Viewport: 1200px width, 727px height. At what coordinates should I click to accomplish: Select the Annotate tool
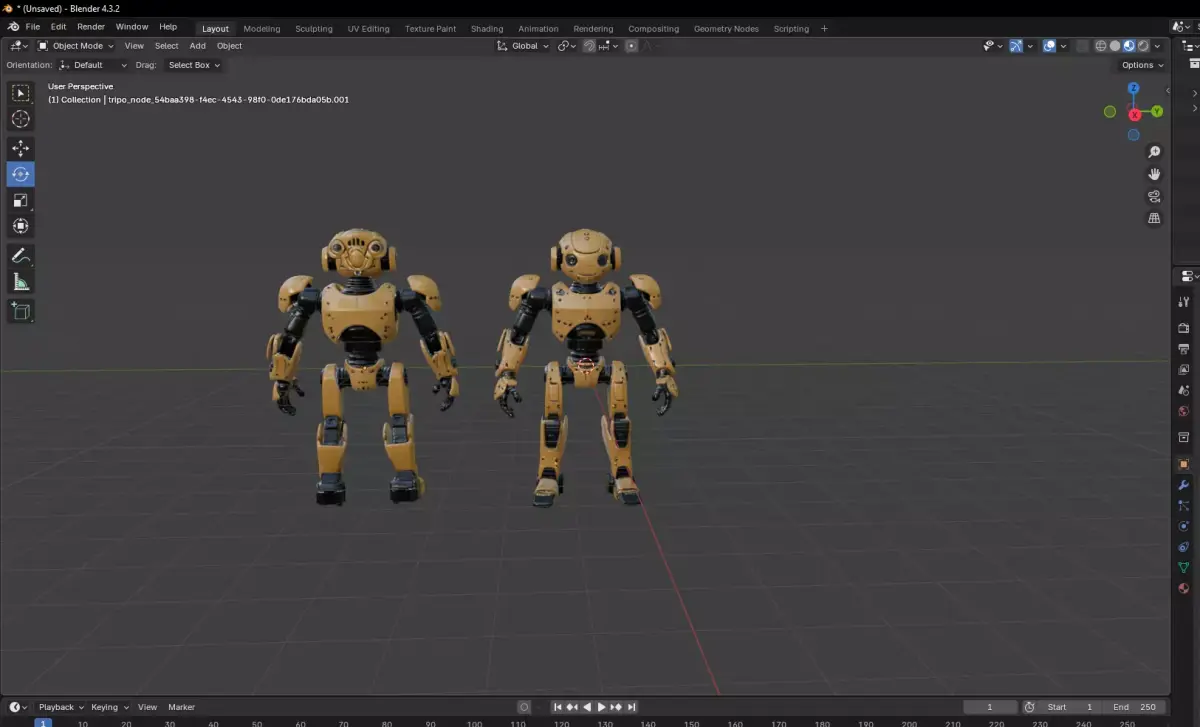tap(20, 256)
